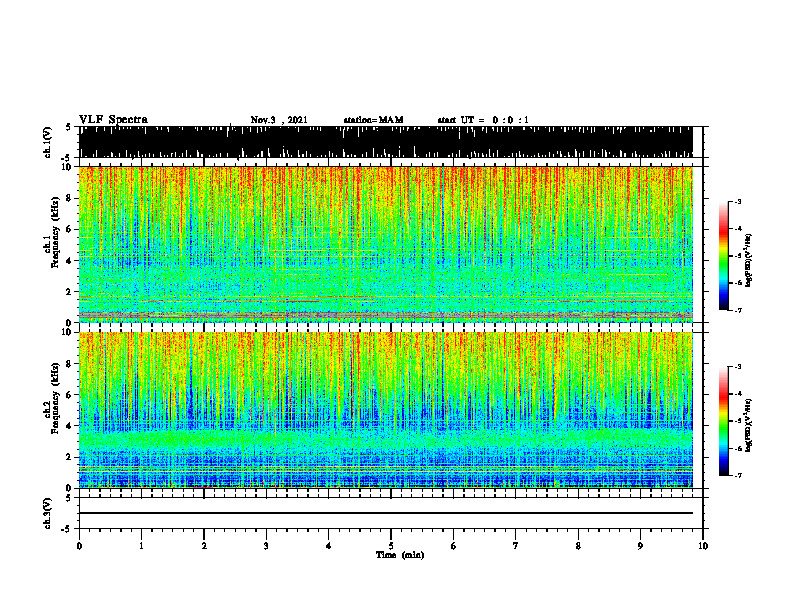Click x-axis tick label "5" minutes
This screenshot has width=792, height=612.
pos(391,546)
